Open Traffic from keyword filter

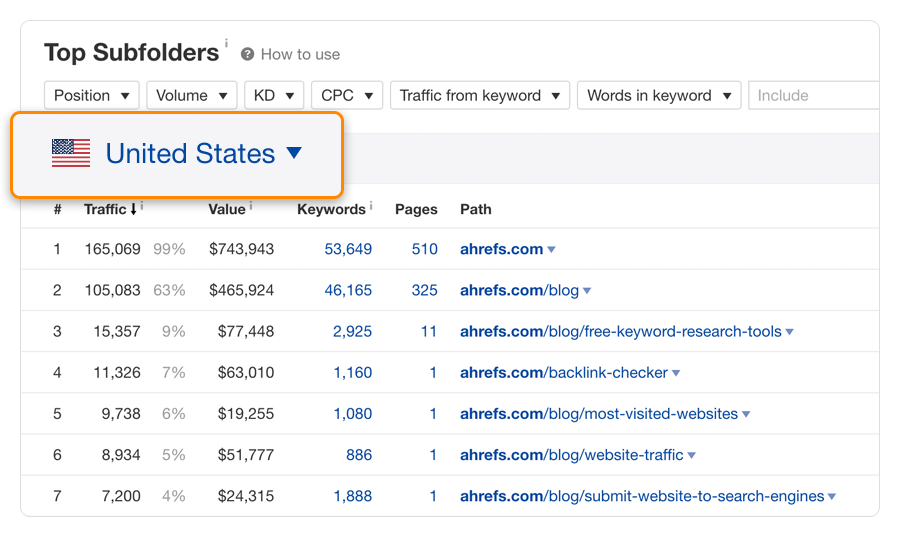[480, 96]
